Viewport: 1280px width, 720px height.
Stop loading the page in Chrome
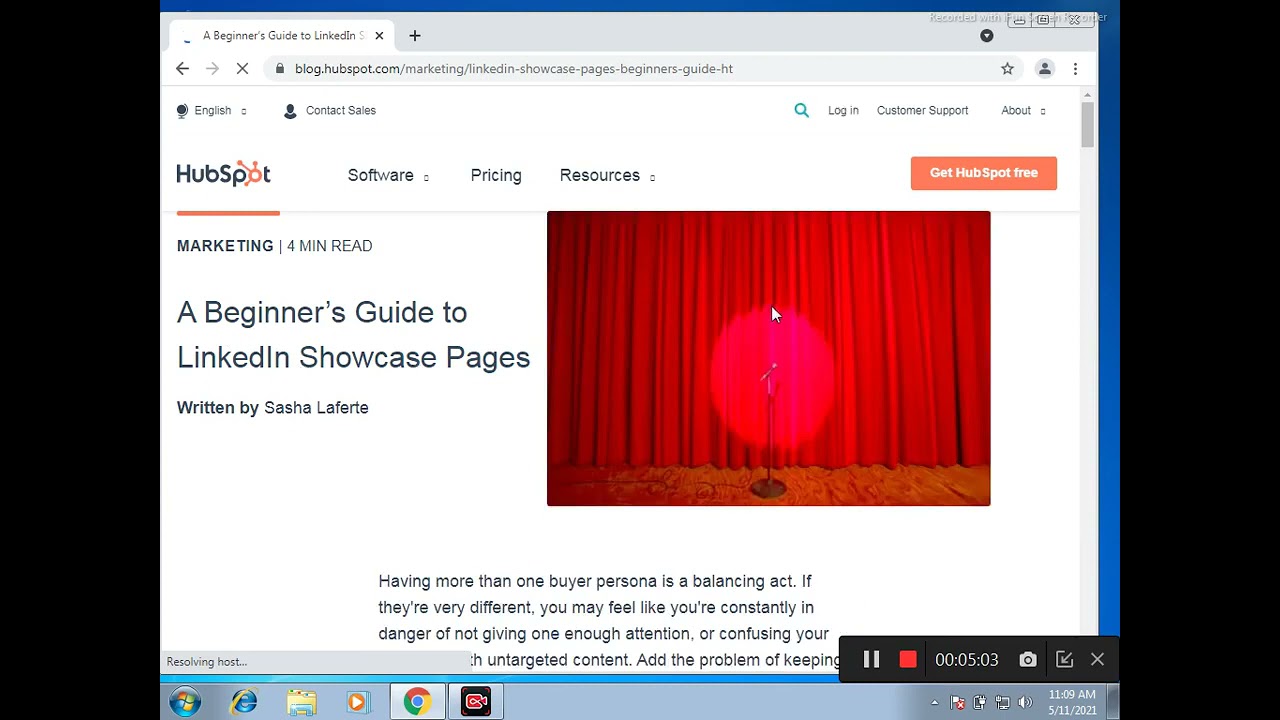tap(242, 69)
